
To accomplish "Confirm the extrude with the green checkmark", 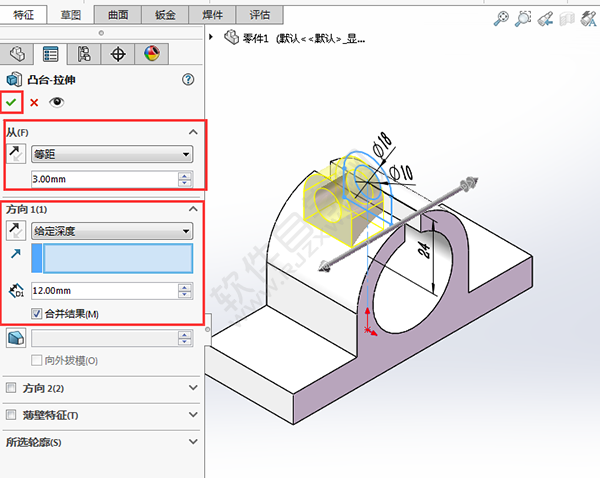I will (12, 102).
